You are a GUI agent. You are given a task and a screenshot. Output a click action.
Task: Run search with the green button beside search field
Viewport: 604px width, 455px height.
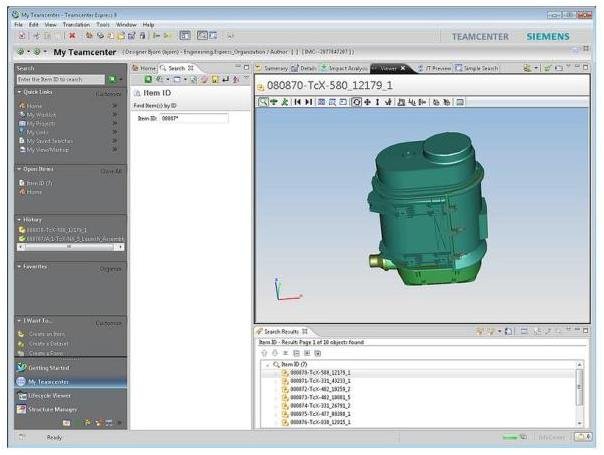(112, 79)
